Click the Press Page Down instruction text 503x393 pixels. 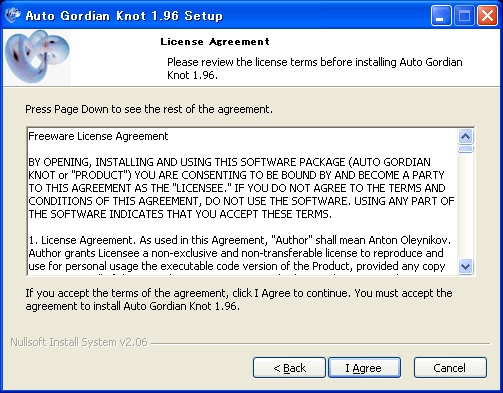pos(149,109)
